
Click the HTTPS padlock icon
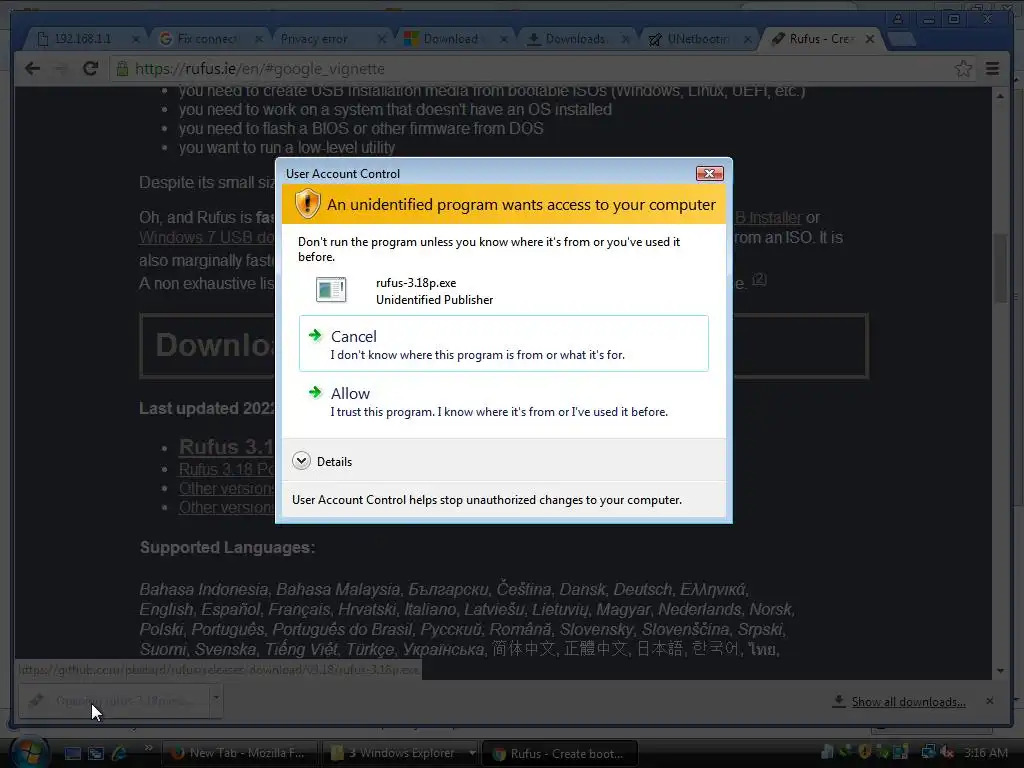[122, 69]
